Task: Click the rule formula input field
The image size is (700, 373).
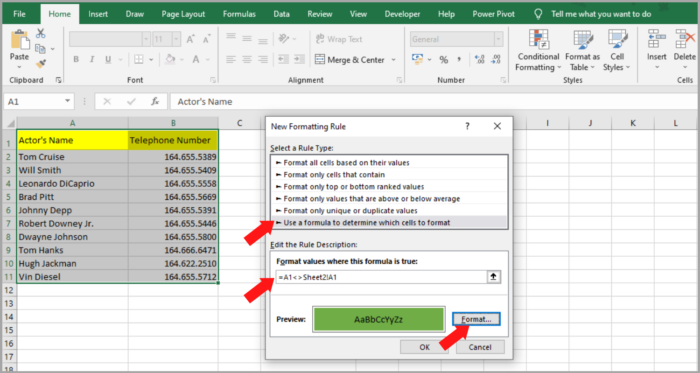Action: pyautogui.click(x=381, y=277)
